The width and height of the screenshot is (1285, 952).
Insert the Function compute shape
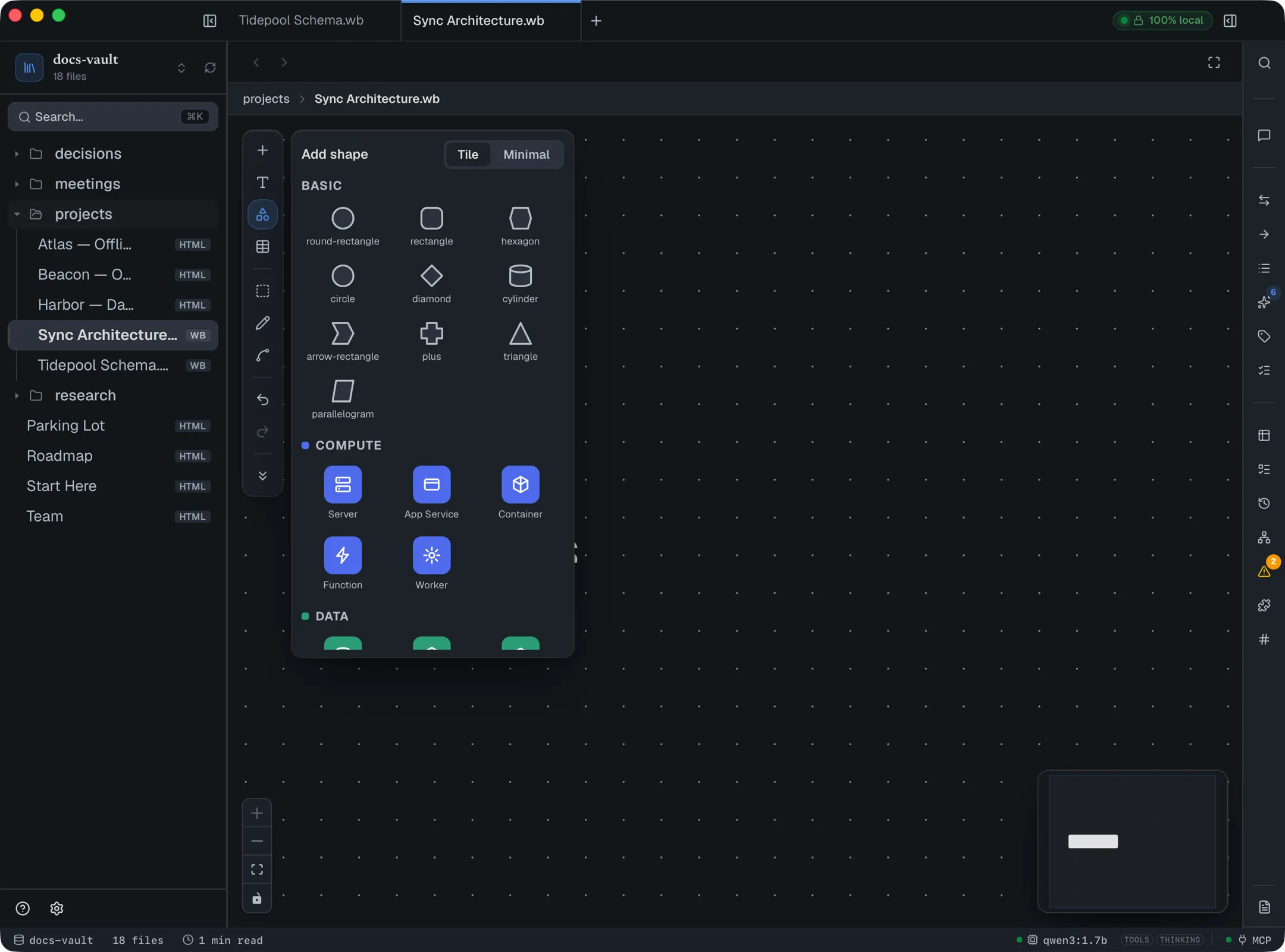[x=343, y=563]
